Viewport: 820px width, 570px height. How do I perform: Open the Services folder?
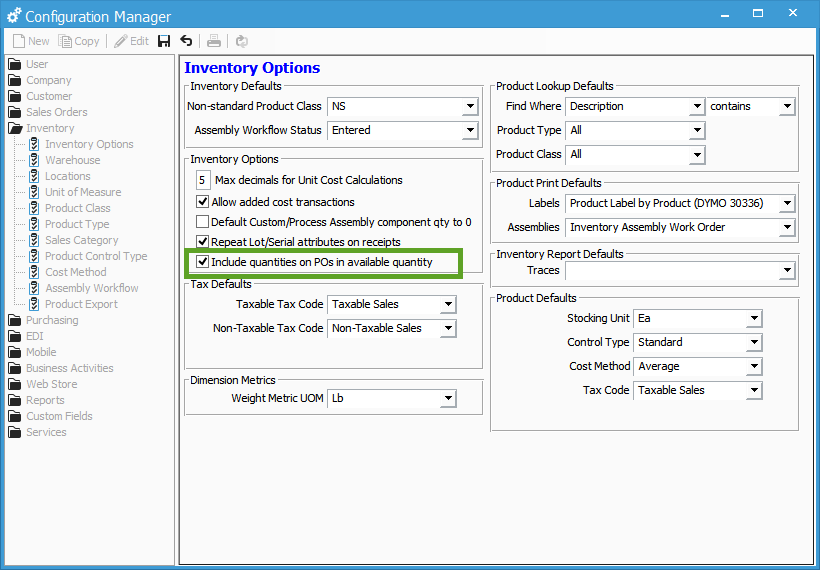[x=38, y=432]
